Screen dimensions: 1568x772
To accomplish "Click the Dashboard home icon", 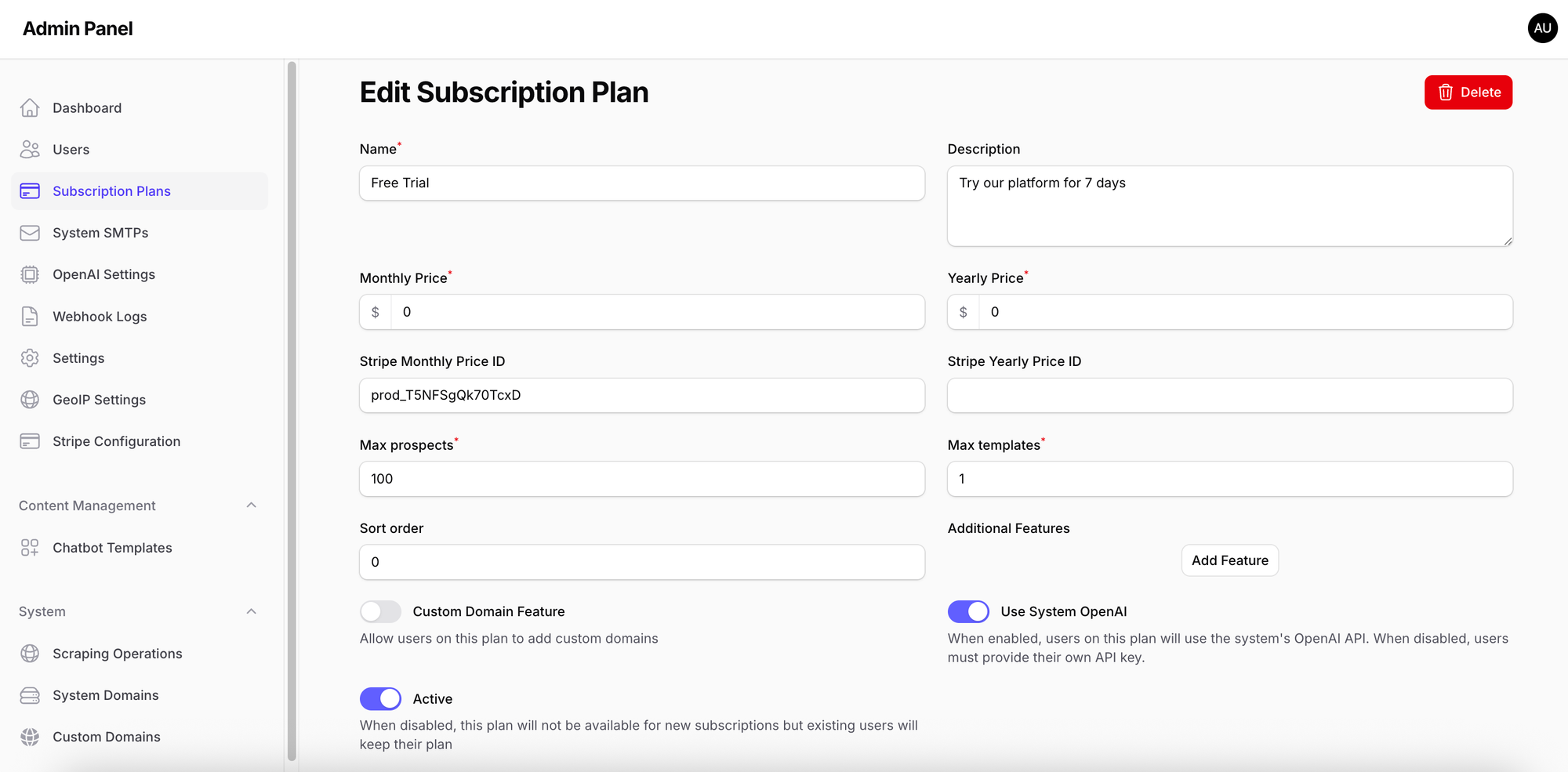I will 30,108.
